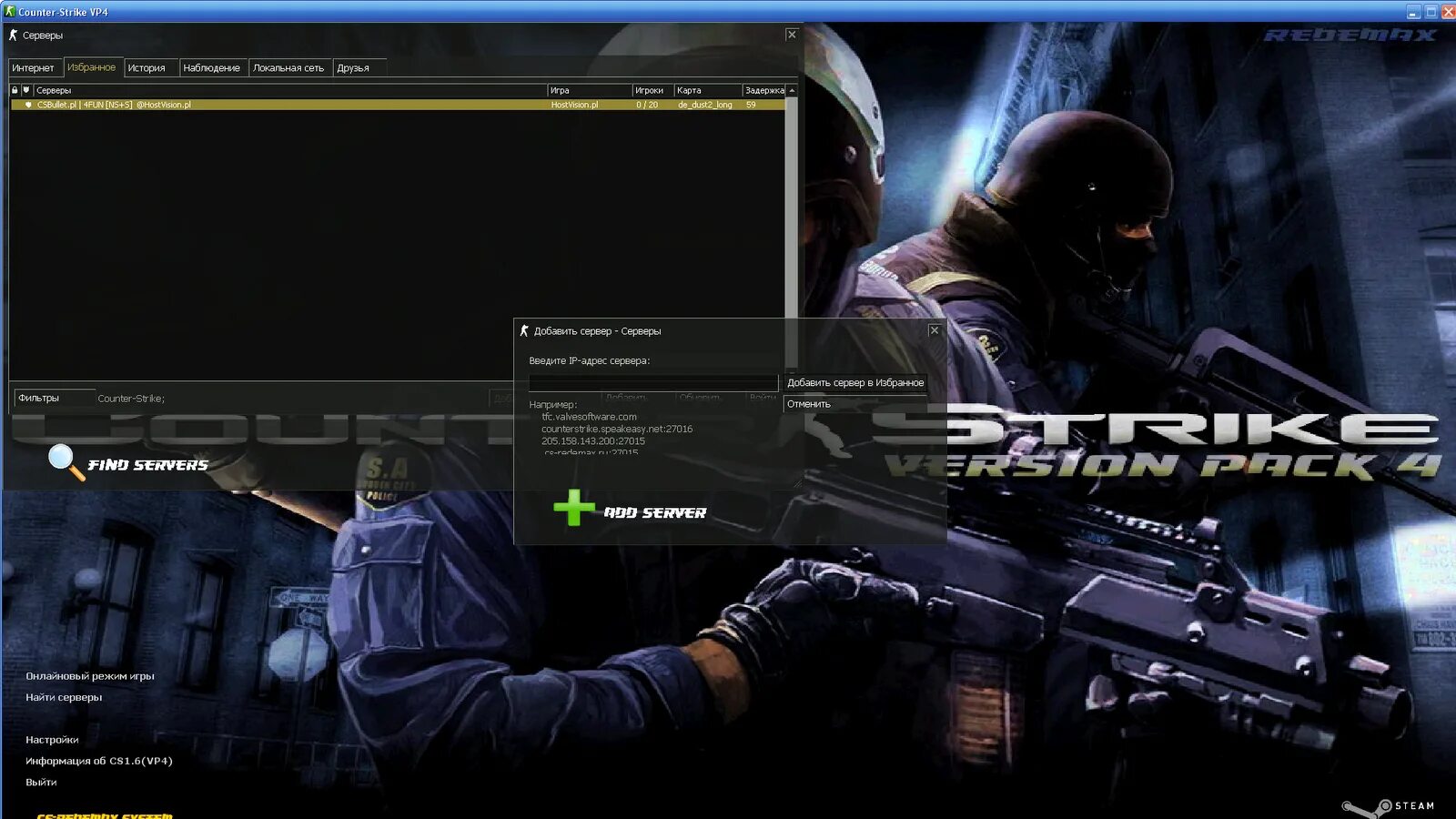The height and width of the screenshot is (819, 1456).
Task: Click FIND SERVERS magnifier icon
Action: pyautogui.click(x=66, y=461)
